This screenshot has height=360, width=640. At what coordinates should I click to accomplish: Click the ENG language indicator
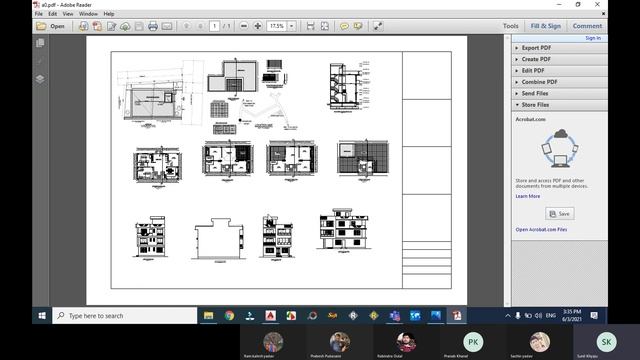pos(551,316)
